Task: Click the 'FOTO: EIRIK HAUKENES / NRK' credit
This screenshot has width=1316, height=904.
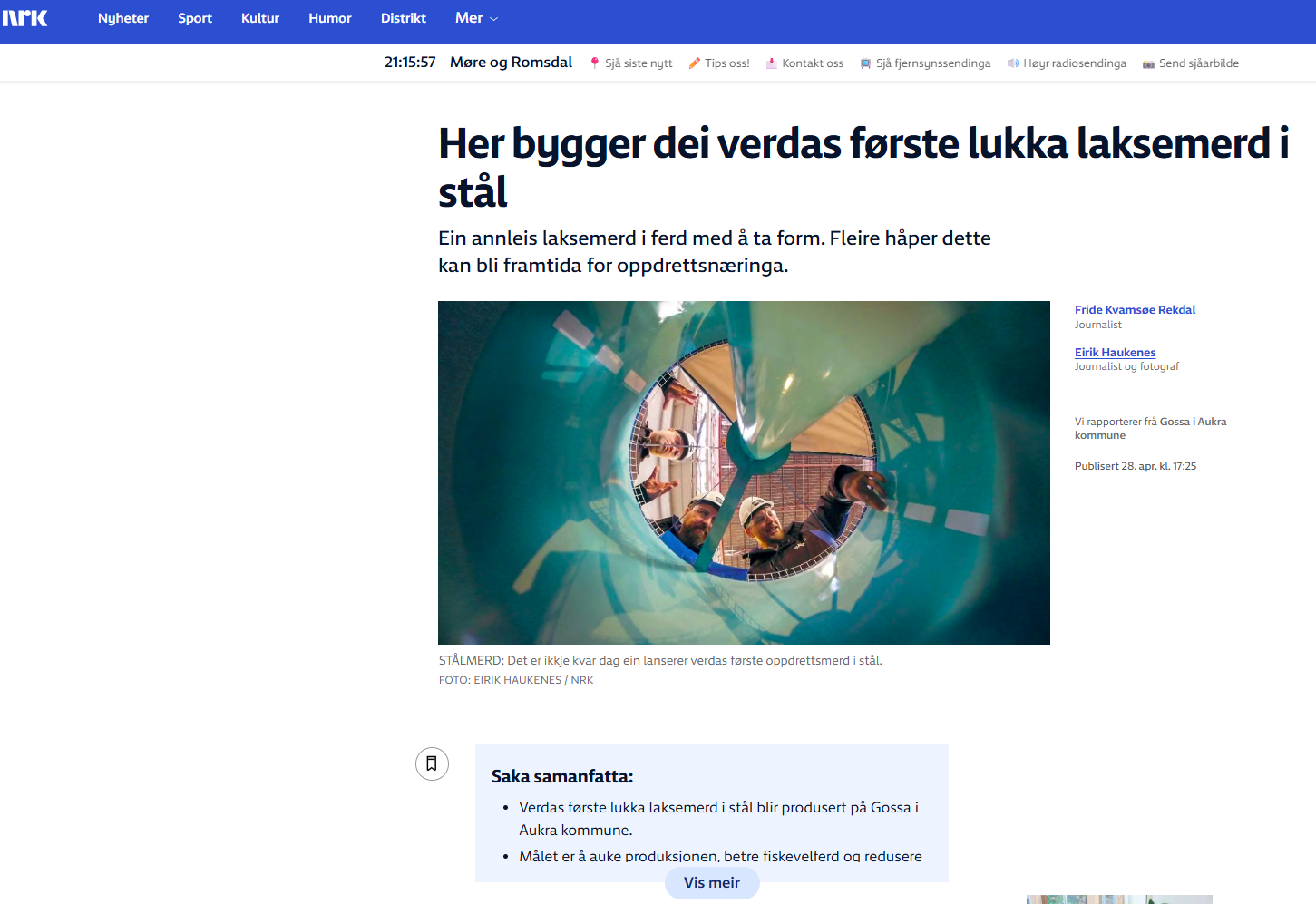Action: (x=516, y=680)
